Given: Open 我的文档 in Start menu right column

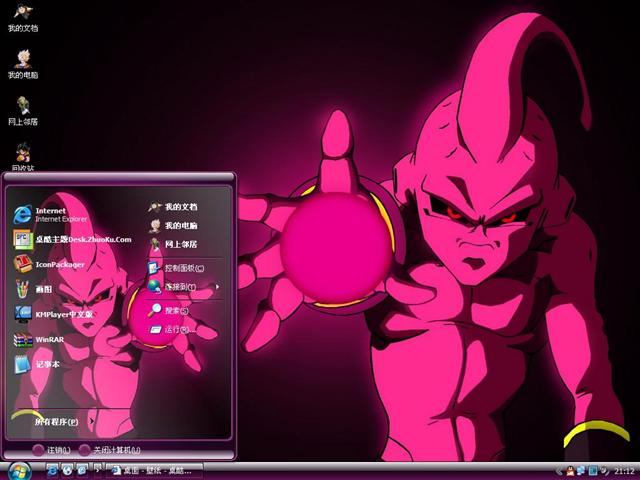Looking at the screenshot, I should (x=173, y=207).
